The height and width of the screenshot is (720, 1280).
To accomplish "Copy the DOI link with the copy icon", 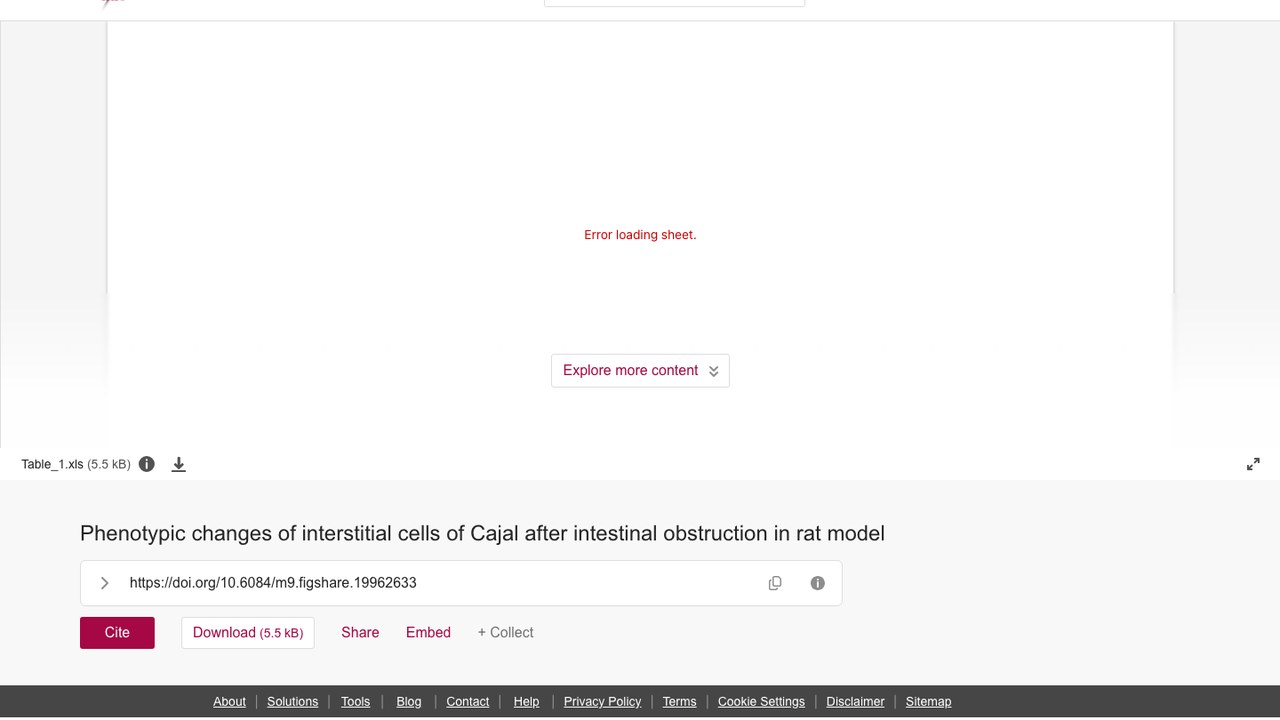I will point(775,583).
